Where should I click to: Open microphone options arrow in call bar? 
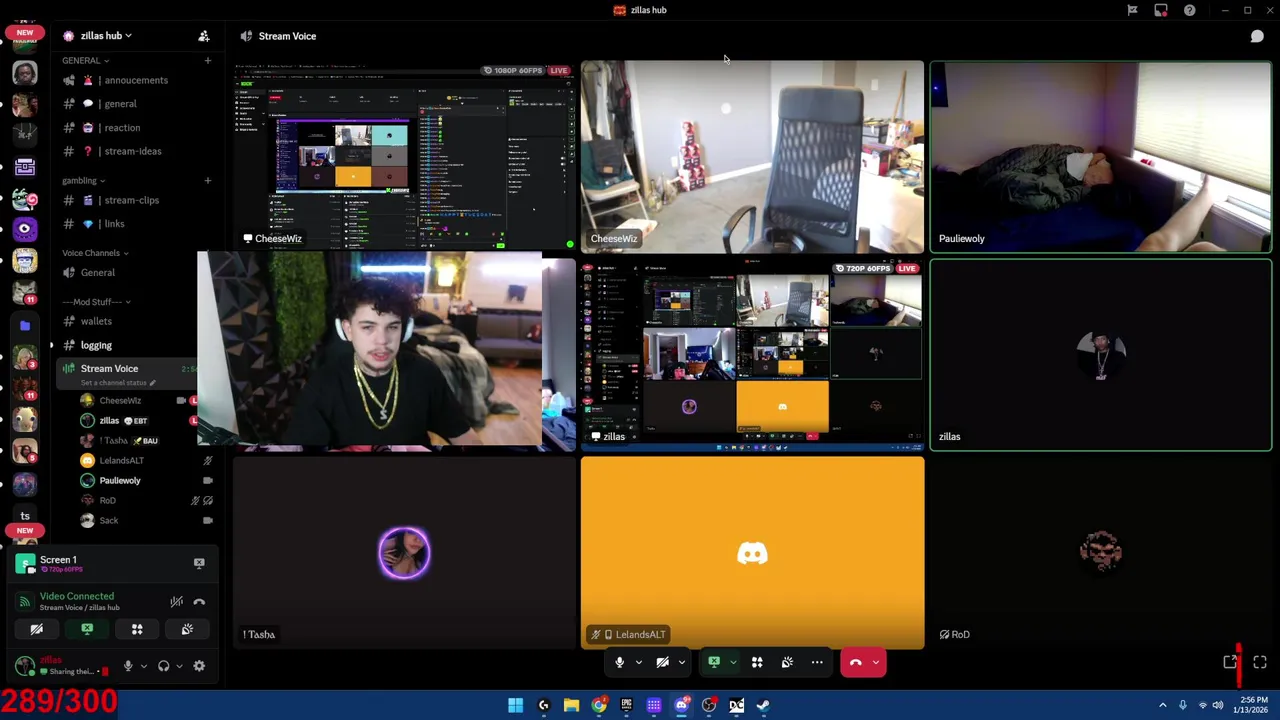tap(638, 662)
